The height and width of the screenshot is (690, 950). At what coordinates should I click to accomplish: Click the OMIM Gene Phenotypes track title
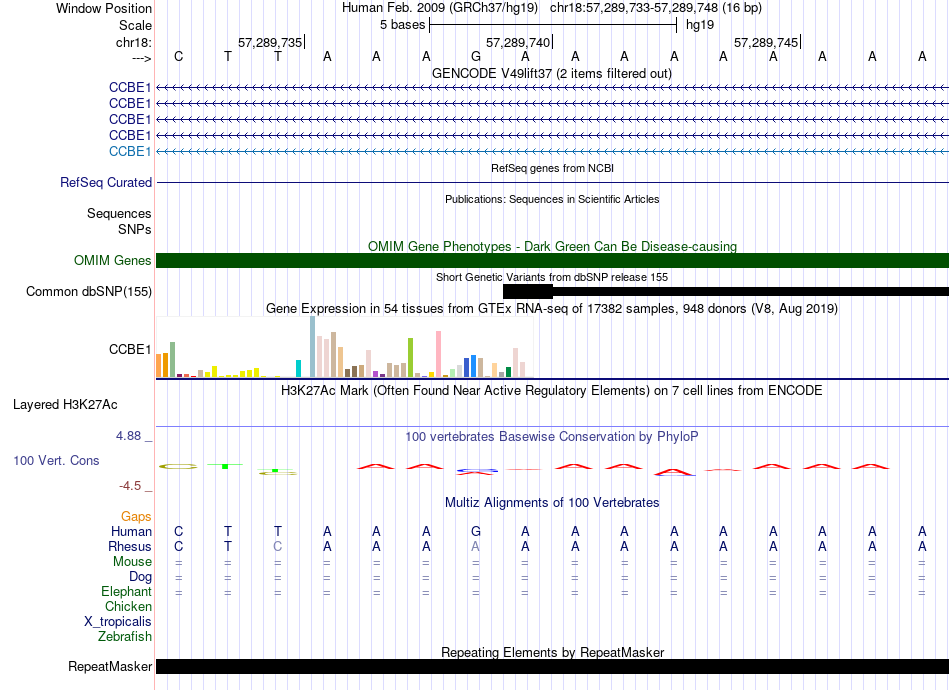click(552, 247)
